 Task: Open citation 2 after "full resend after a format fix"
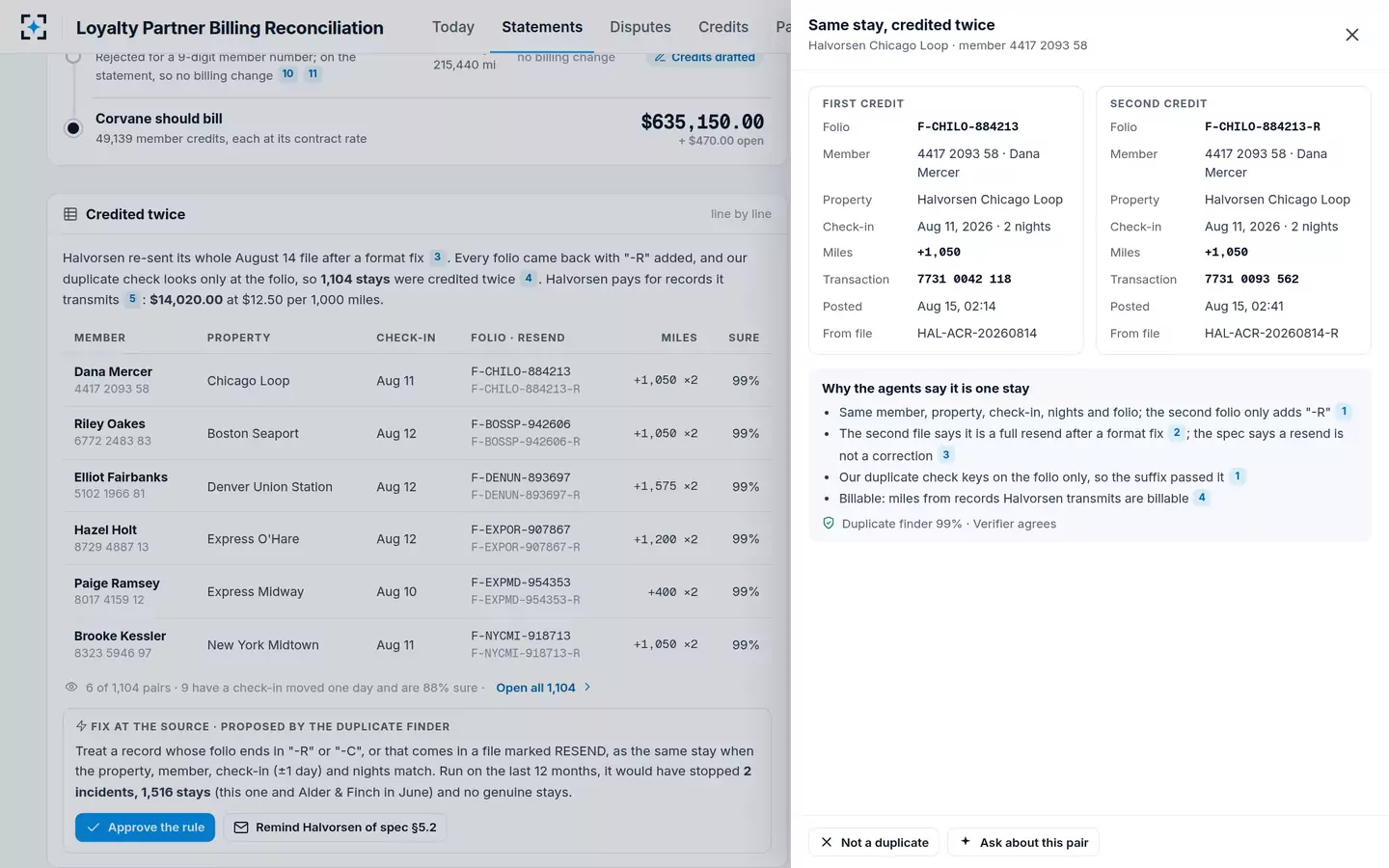pyautogui.click(x=1176, y=433)
